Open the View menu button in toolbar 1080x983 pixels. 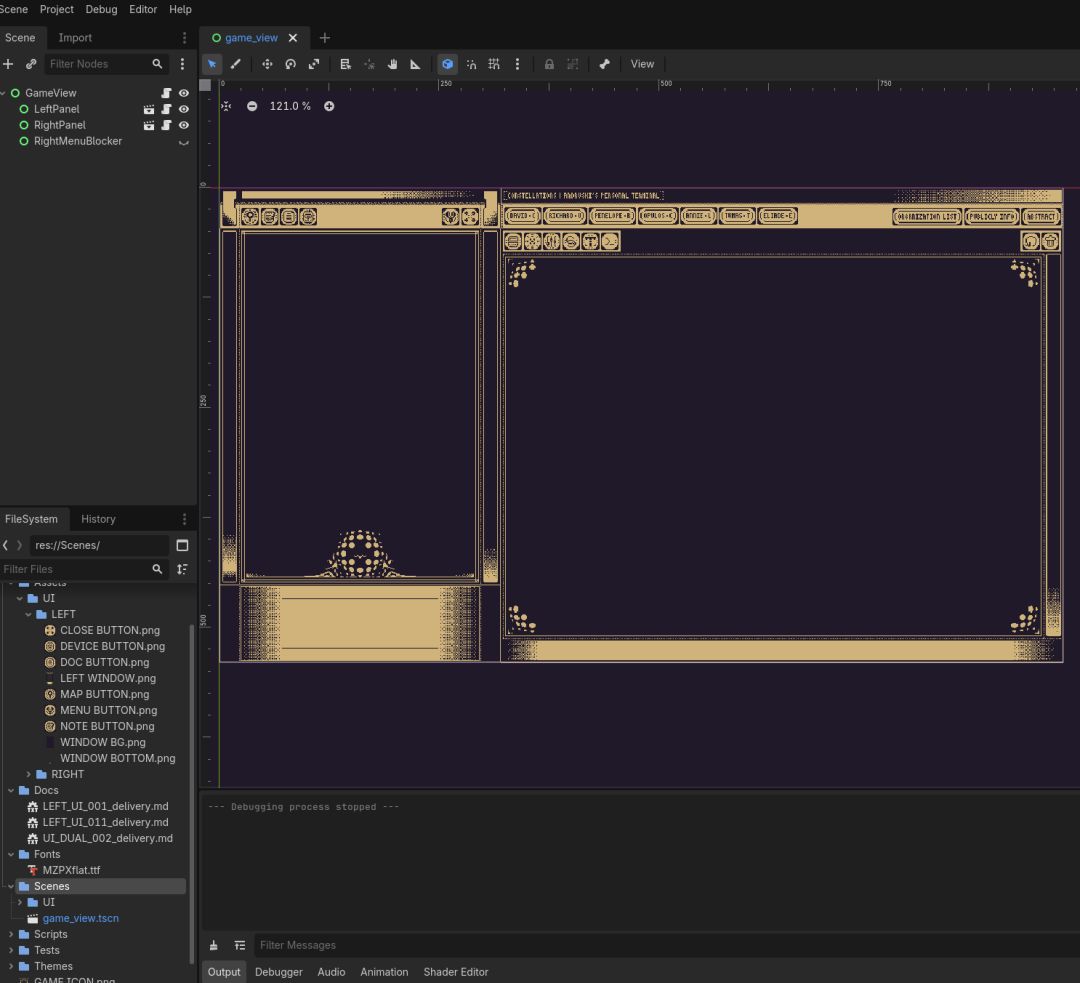click(643, 64)
